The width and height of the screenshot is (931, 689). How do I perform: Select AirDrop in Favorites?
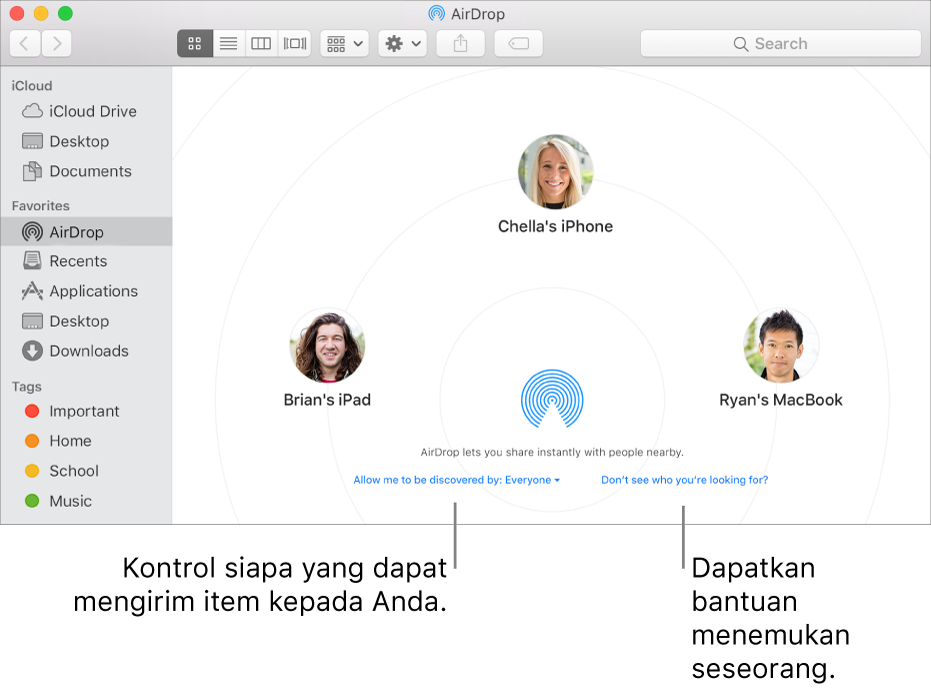86,232
